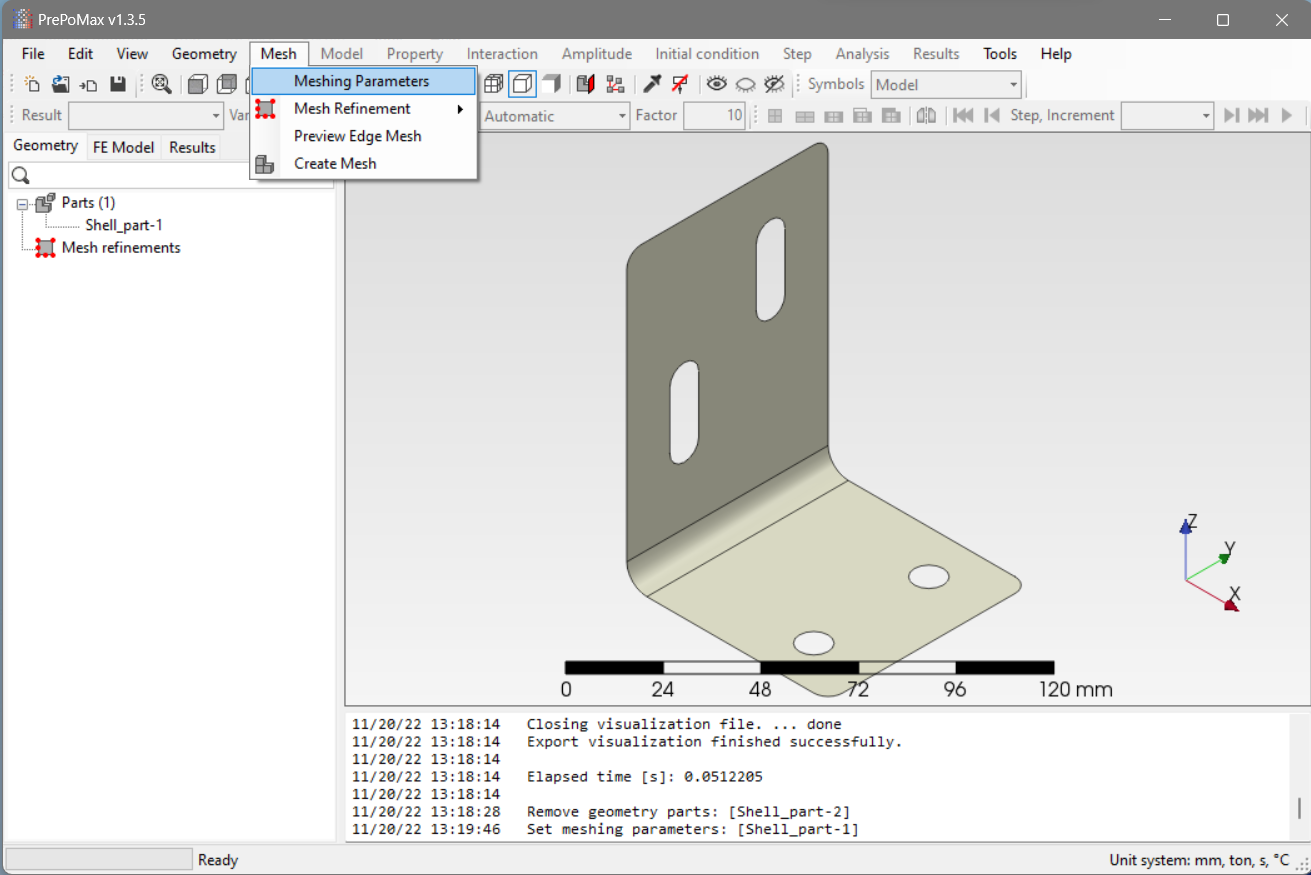The height and width of the screenshot is (875, 1311).
Task: Open the Symbols Model dropdown
Action: click(1011, 84)
